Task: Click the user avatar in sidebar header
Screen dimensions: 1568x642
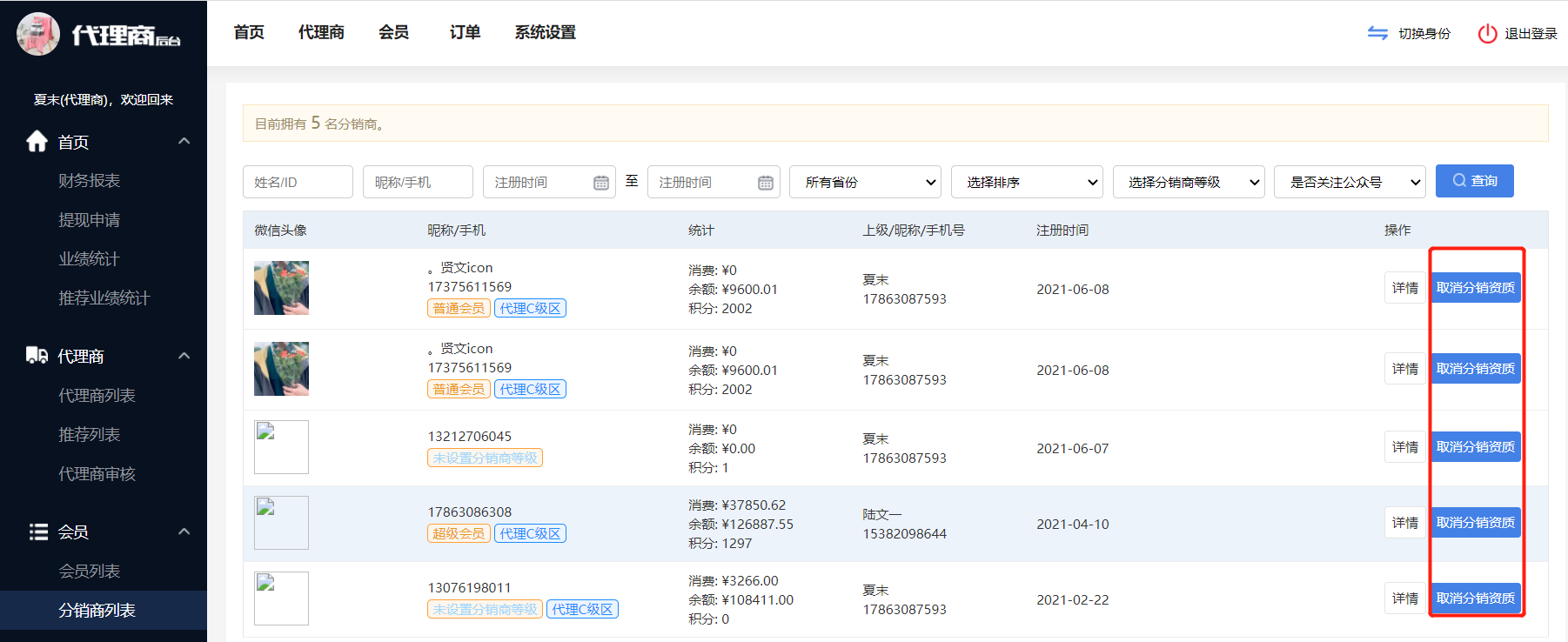Action: [38, 34]
